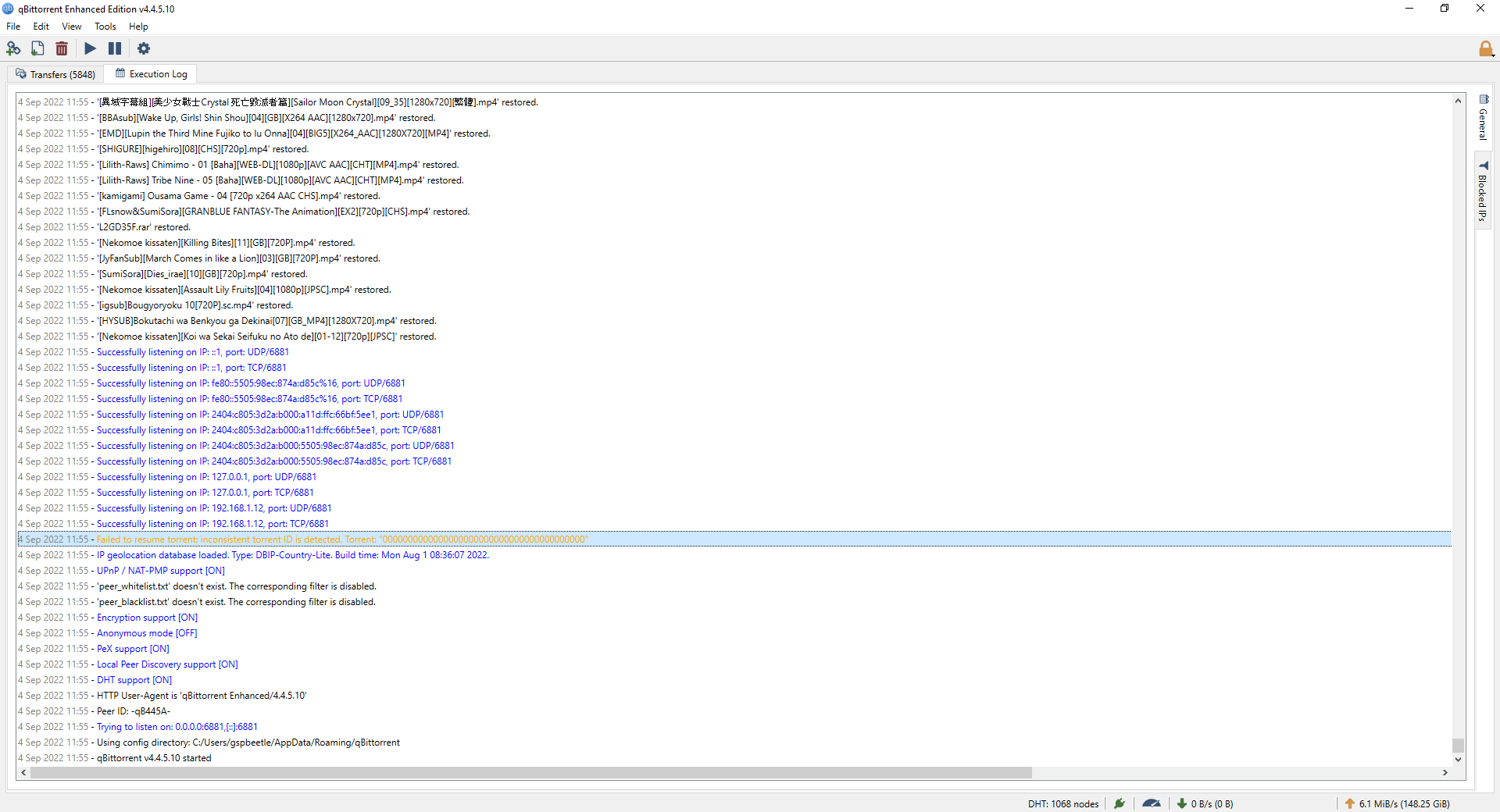Select the General vertical side tab
Screen dimensions: 1500x812
tap(1484, 117)
